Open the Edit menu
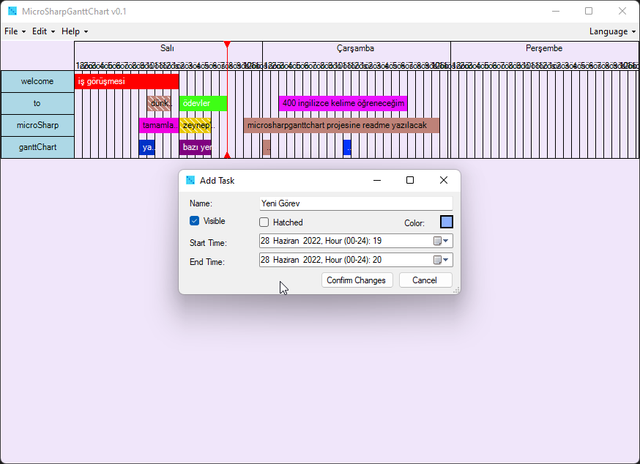The image size is (640, 464). 43,32
